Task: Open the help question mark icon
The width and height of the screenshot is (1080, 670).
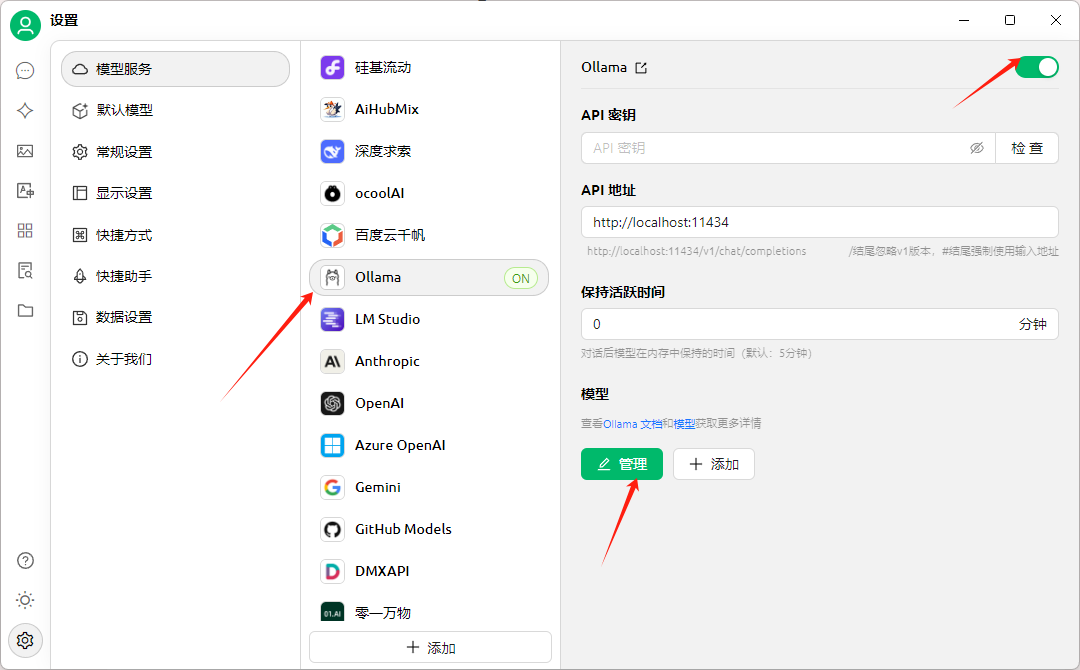Action: point(25,561)
